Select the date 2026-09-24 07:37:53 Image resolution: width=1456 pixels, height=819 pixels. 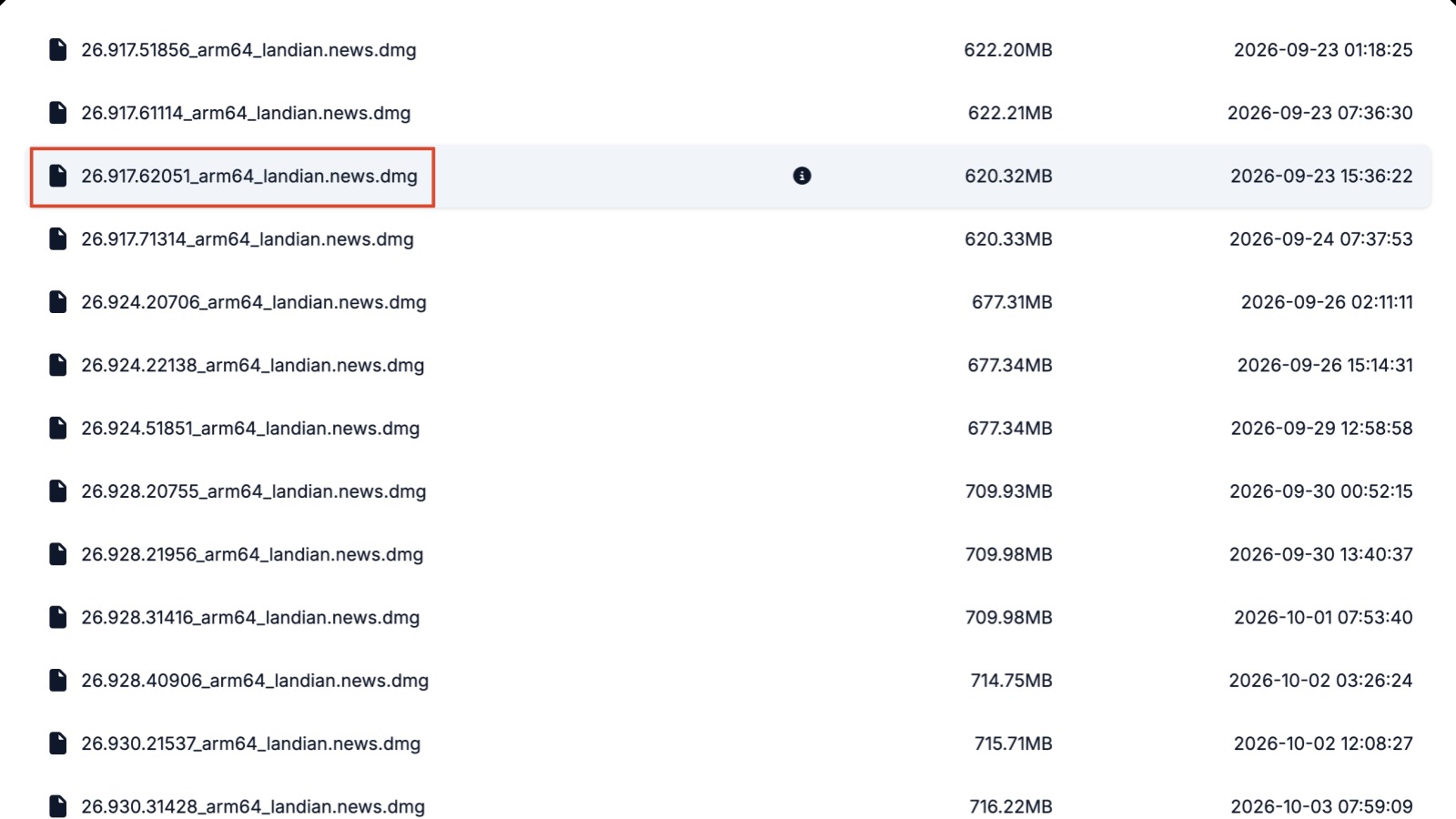[x=1321, y=239]
